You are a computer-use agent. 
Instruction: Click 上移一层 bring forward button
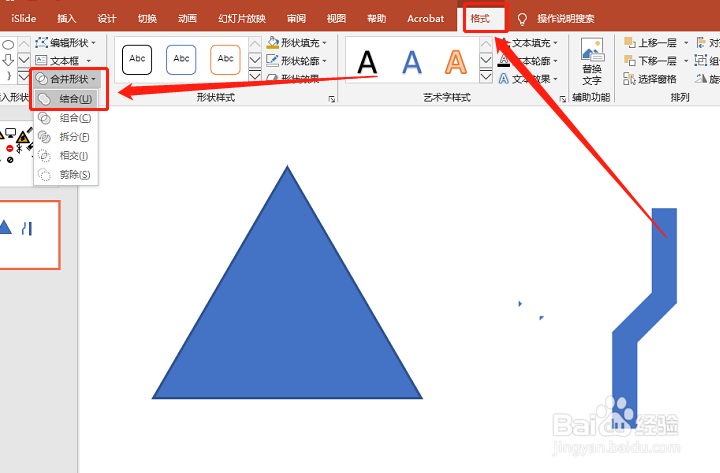(x=650, y=43)
